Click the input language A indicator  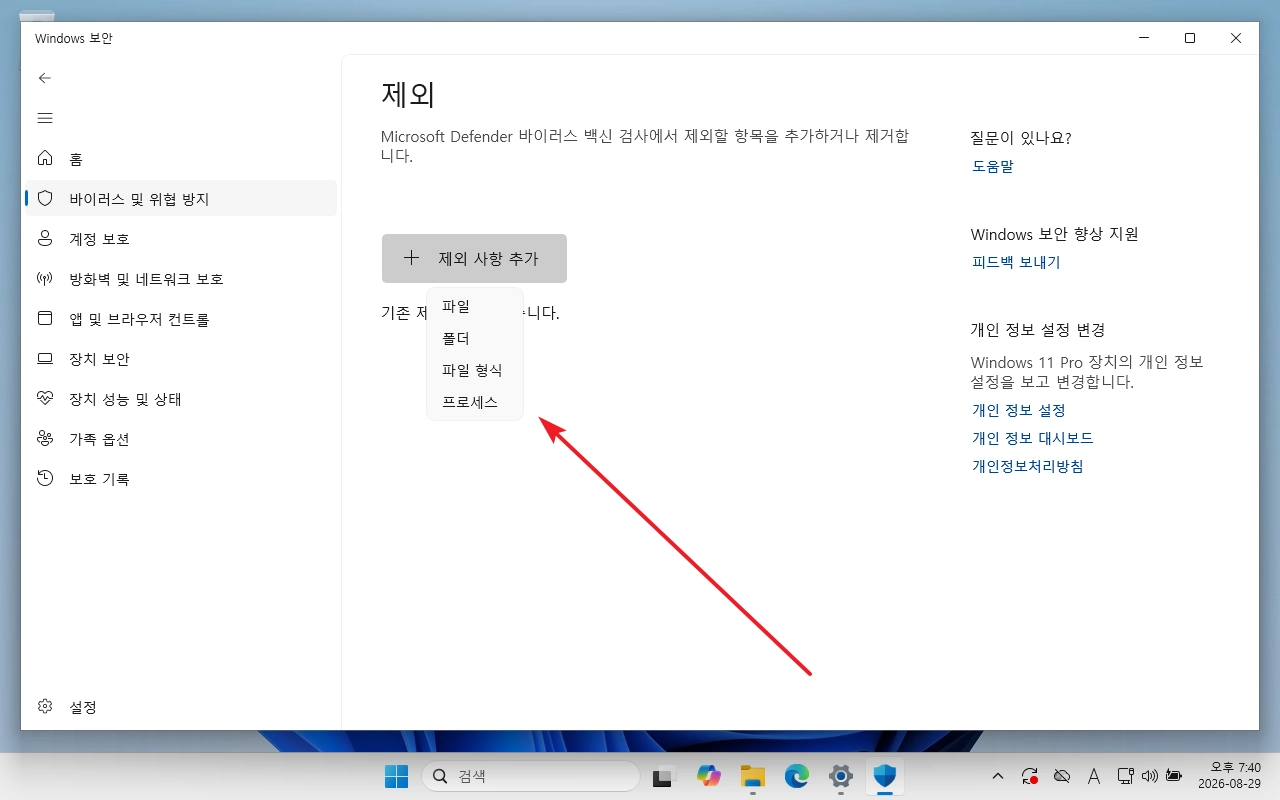click(1094, 776)
